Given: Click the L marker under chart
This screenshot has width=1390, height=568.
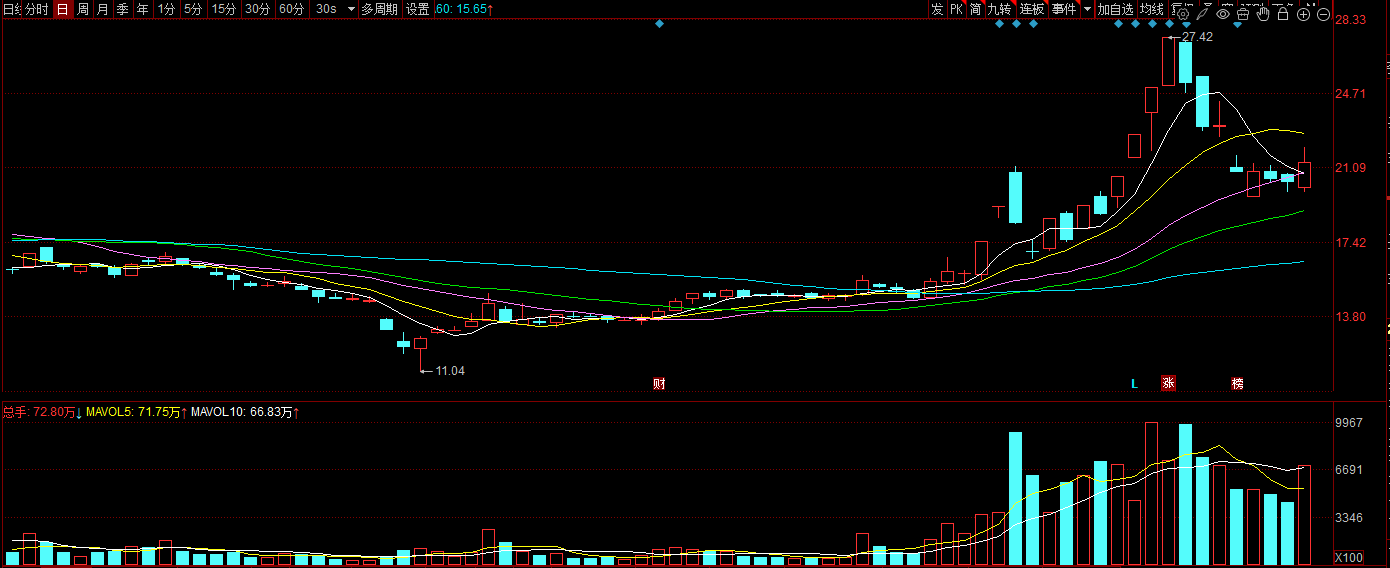Looking at the screenshot, I should click(1134, 384).
